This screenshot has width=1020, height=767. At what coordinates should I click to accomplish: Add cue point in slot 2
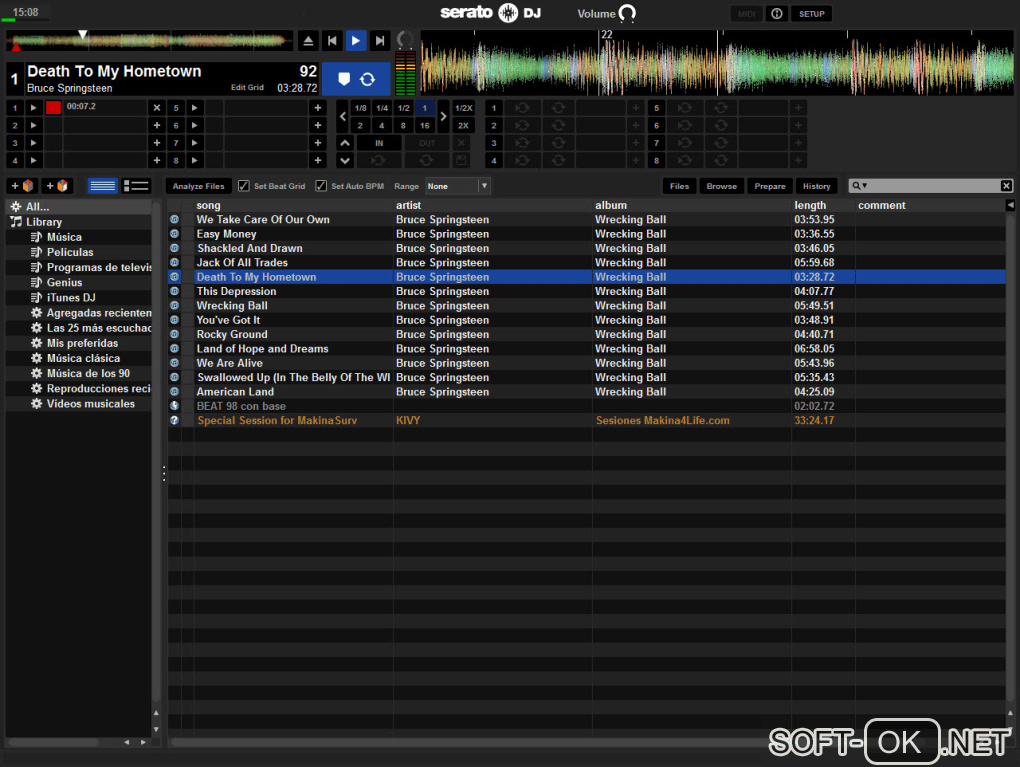(x=157, y=126)
